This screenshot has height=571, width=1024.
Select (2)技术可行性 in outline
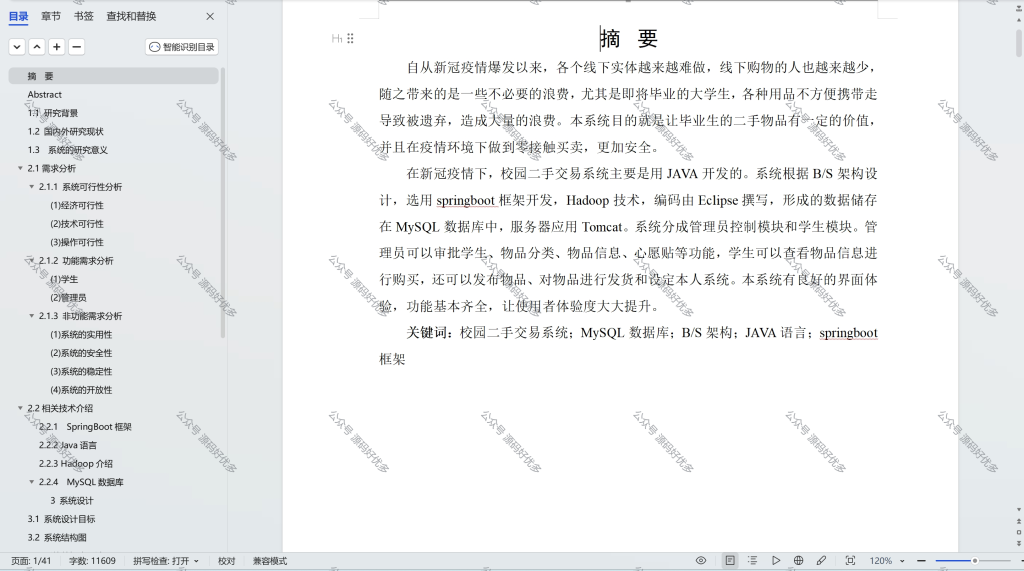[x=77, y=223]
